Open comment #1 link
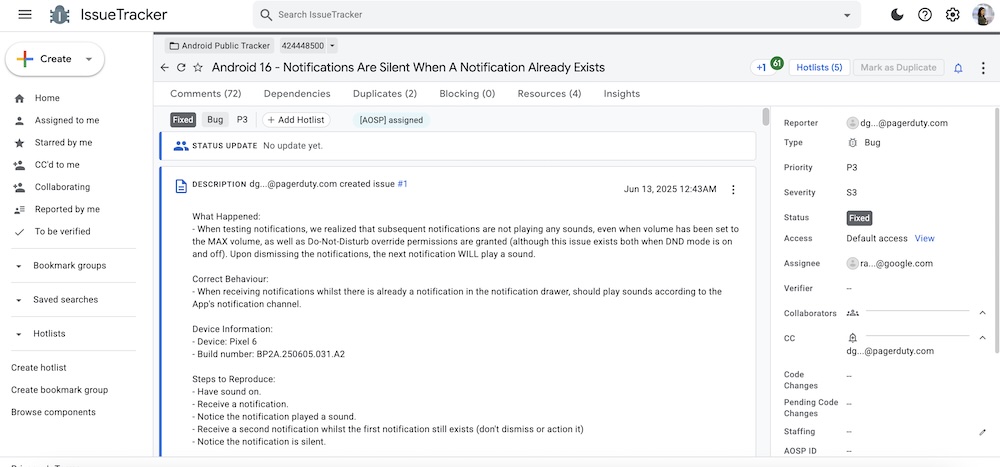The width and height of the screenshot is (1000, 467). 402,184
